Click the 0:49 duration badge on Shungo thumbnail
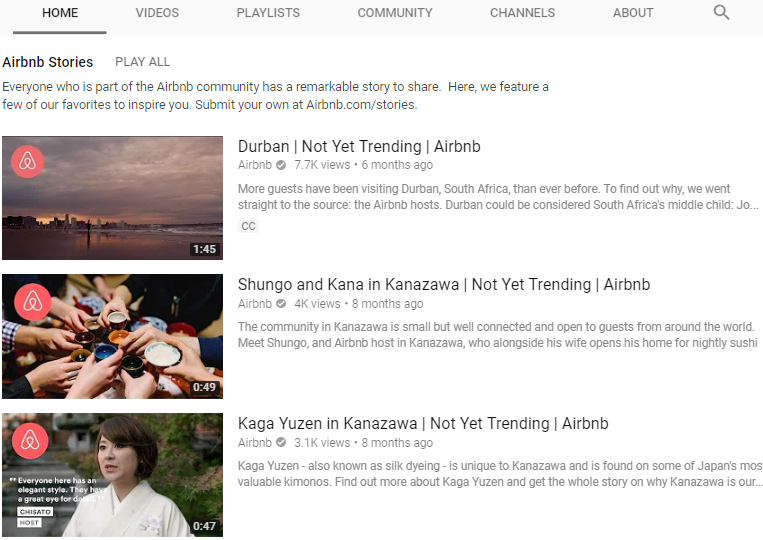This screenshot has width=763, height=540. [204, 387]
